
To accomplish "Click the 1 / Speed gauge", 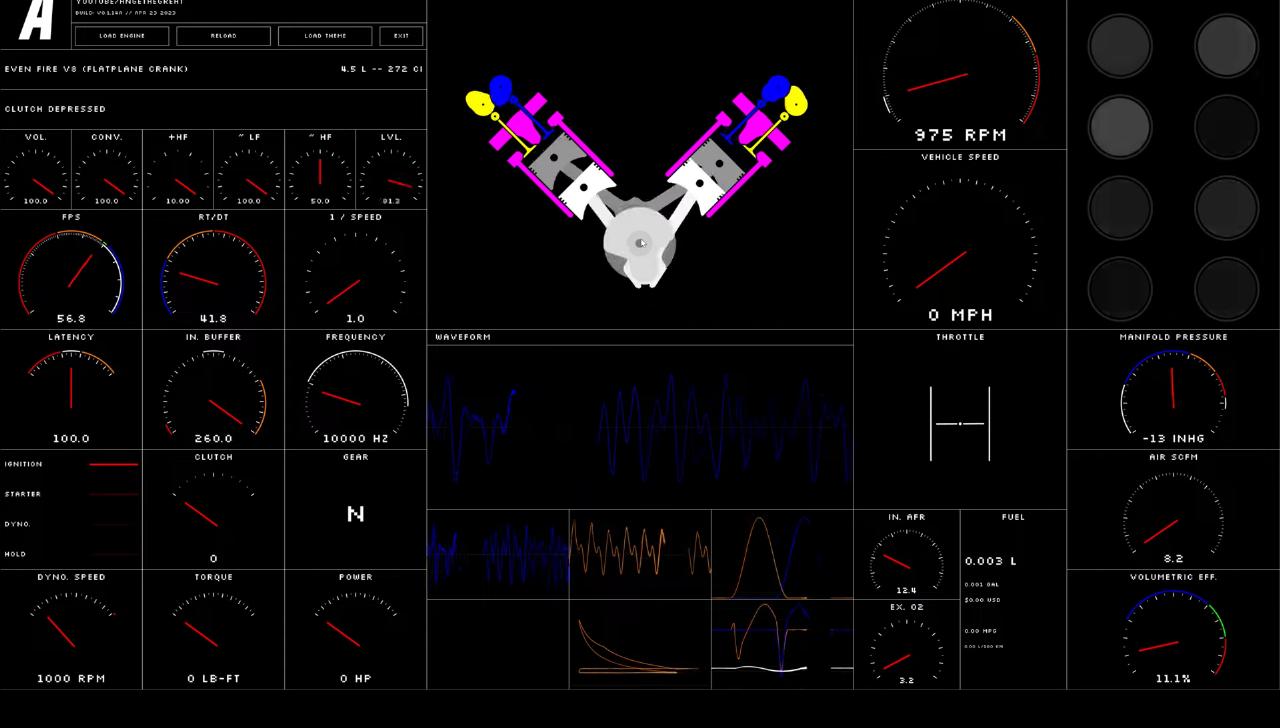I will (355, 269).
